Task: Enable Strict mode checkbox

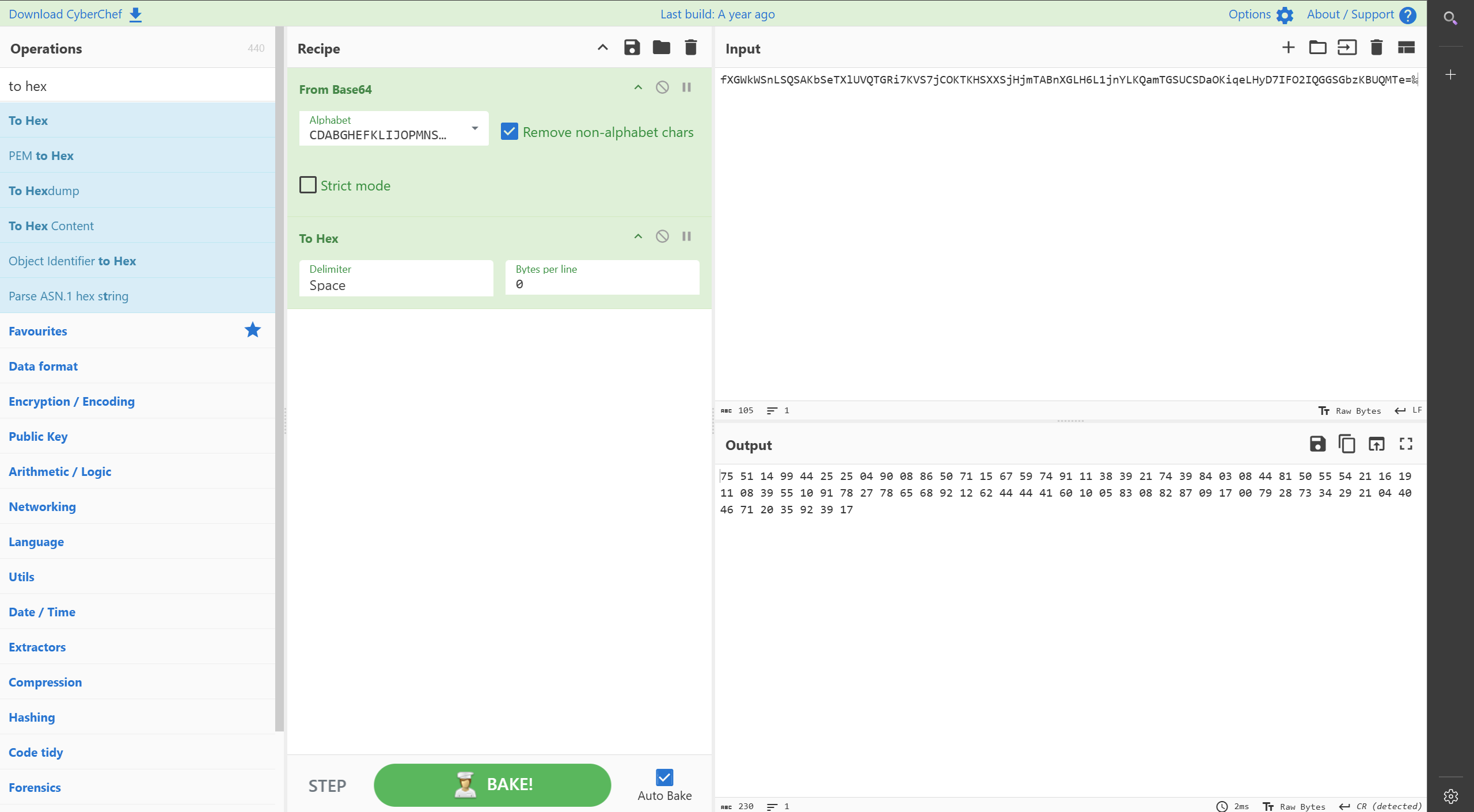Action: point(308,185)
